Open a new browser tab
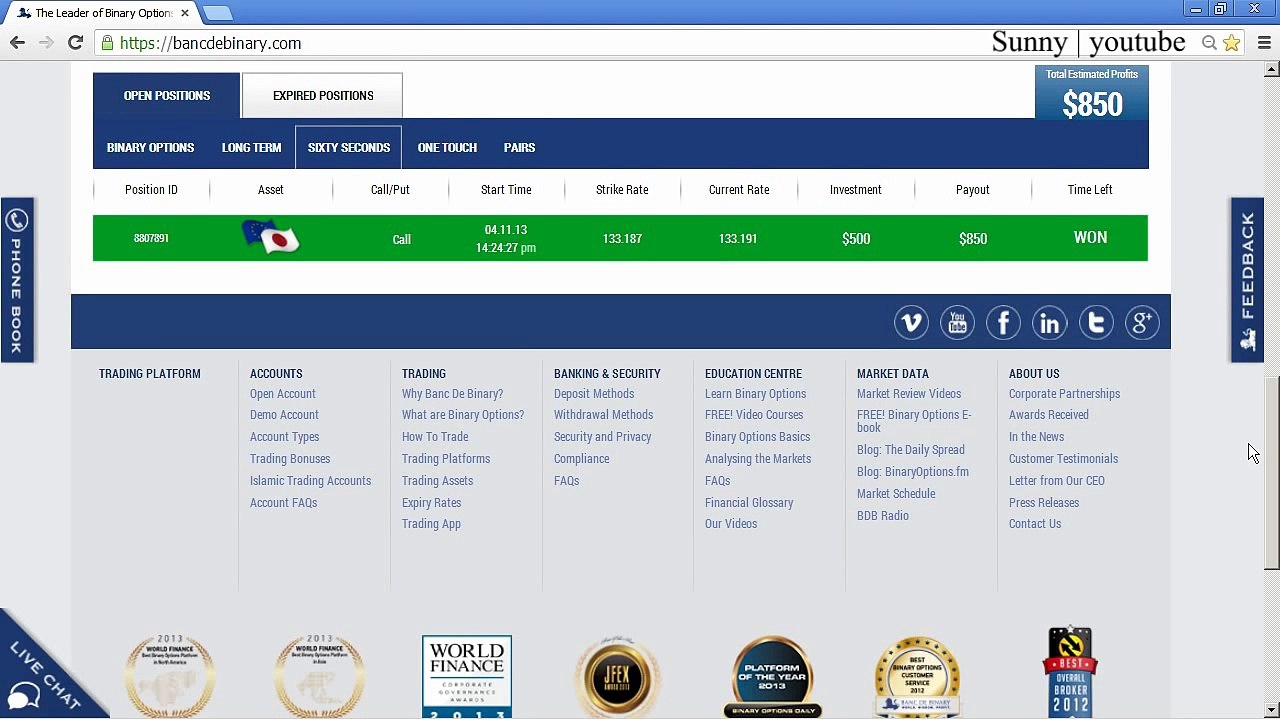Image resolution: width=1280 pixels, height=720 pixels. (x=218, y=13)
